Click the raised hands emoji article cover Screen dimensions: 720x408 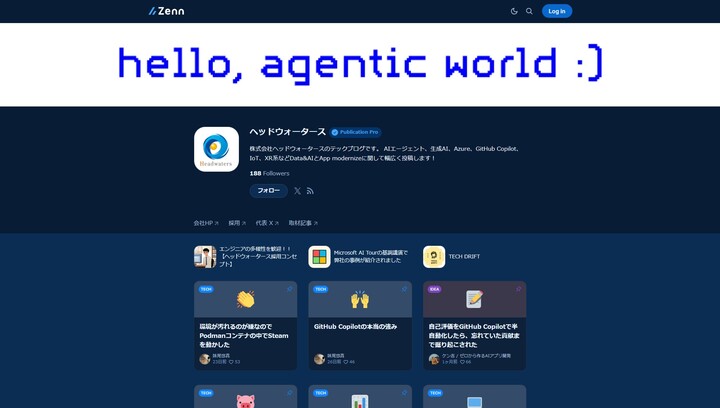coord(360,299)
